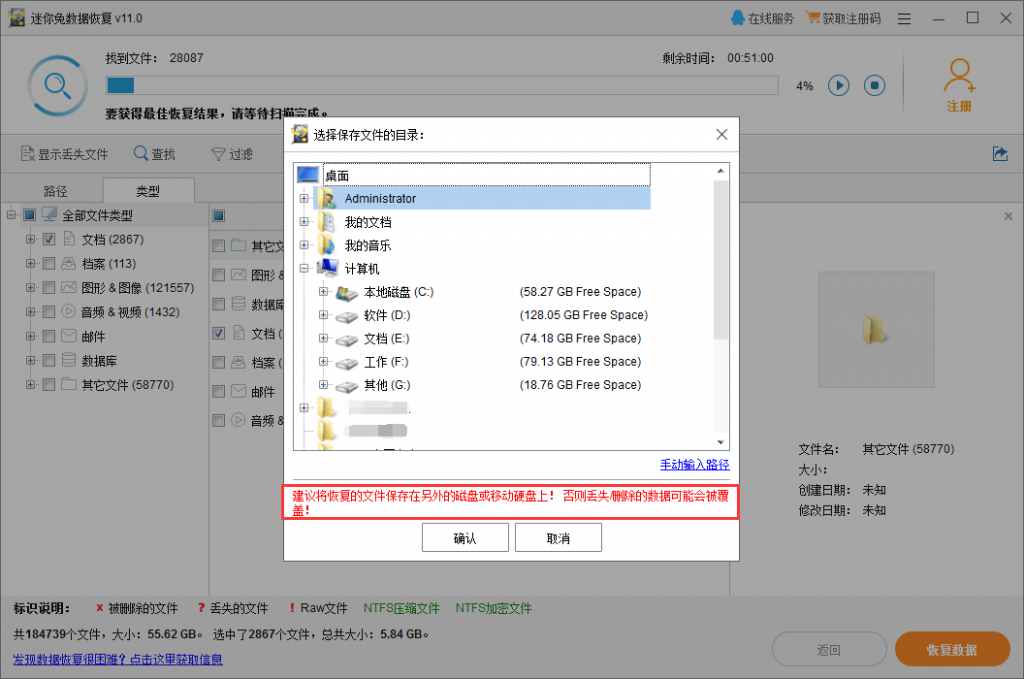Switch to the 路径 tab

[x=55, y=191]
